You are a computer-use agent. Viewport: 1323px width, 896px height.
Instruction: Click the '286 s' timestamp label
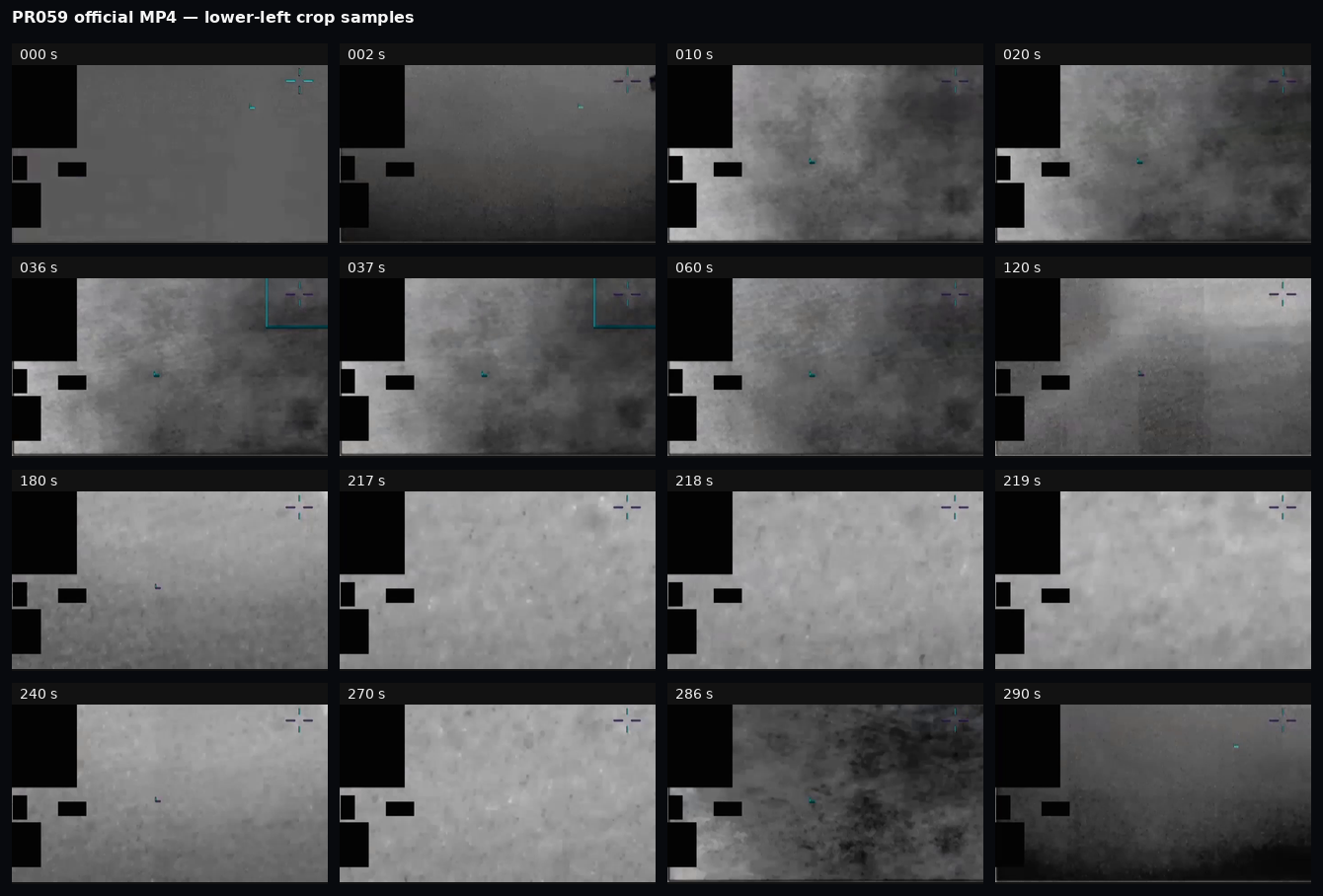694,694
